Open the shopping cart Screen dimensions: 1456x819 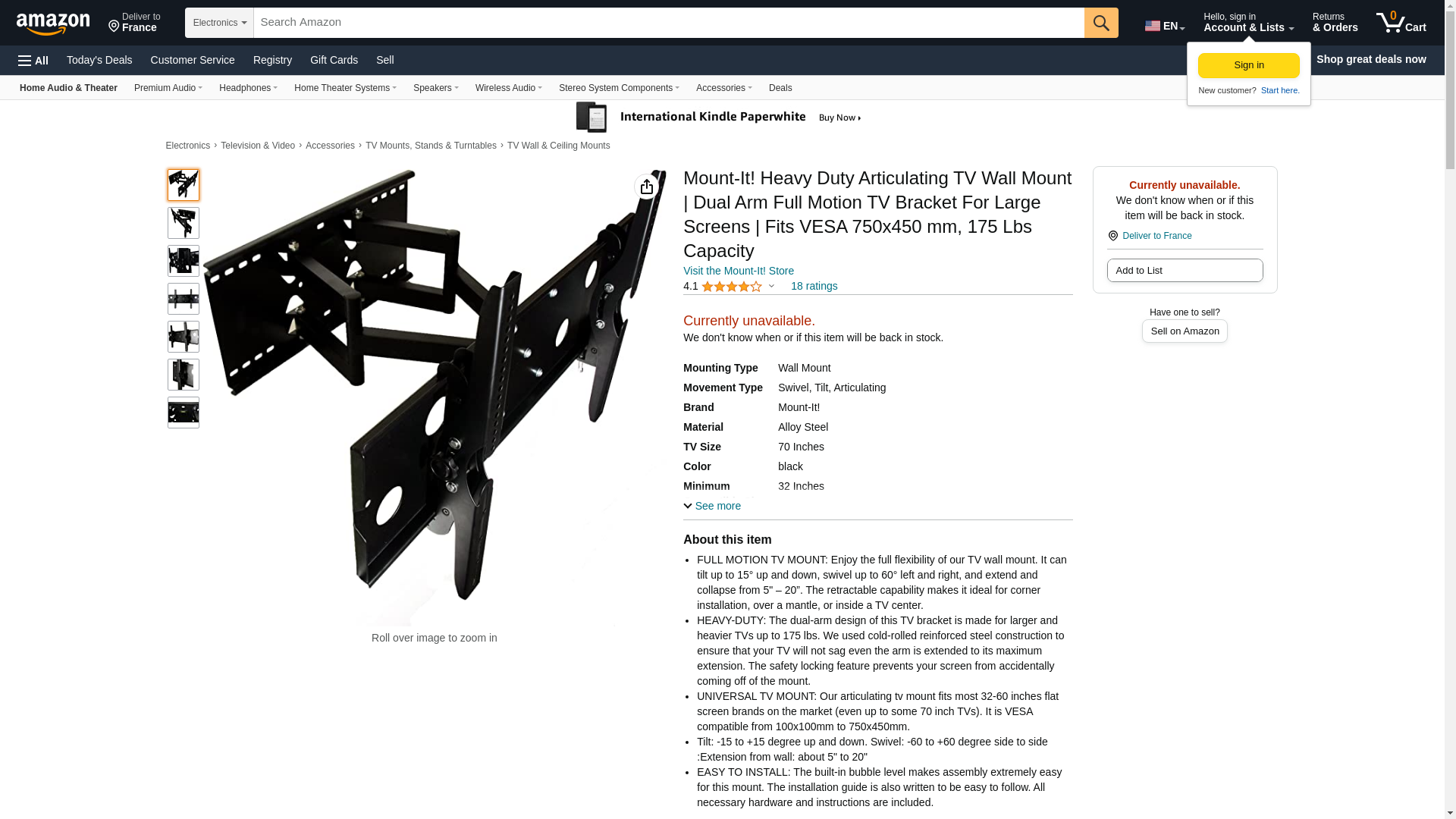[1401, 23]
